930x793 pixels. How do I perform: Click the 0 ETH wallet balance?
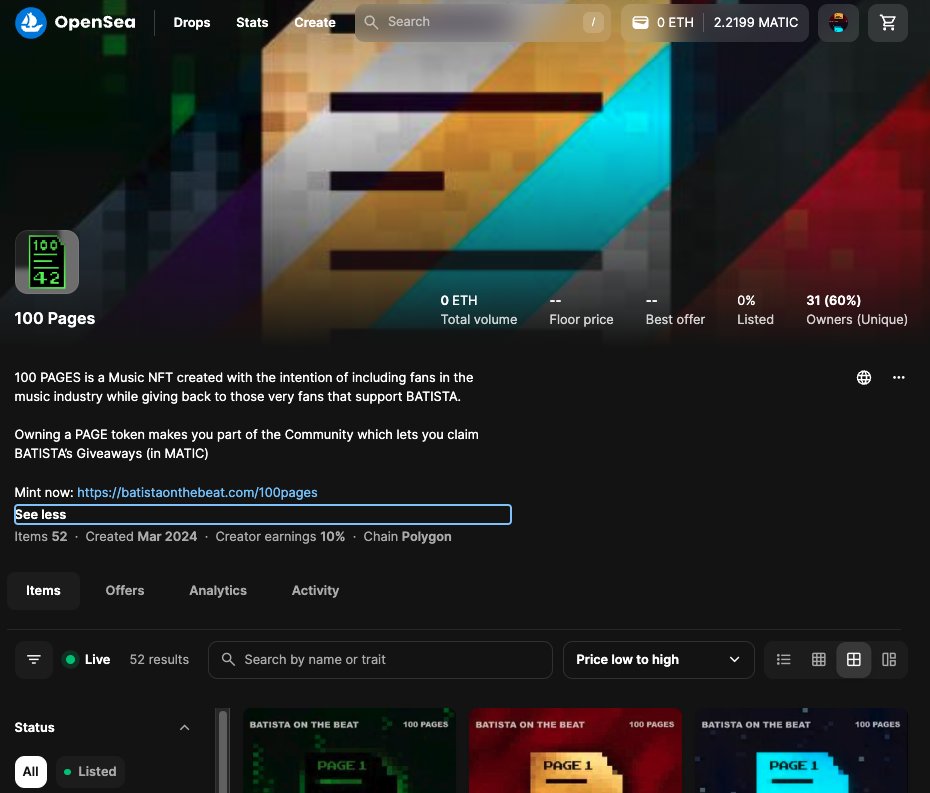click(x=675, y=23)
